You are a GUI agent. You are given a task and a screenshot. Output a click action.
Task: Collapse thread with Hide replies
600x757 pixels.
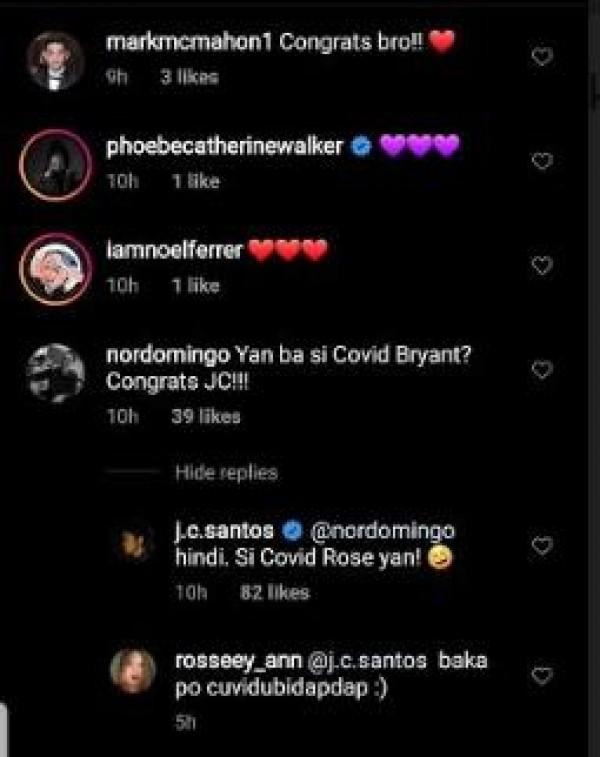click(x=226, y=473)
